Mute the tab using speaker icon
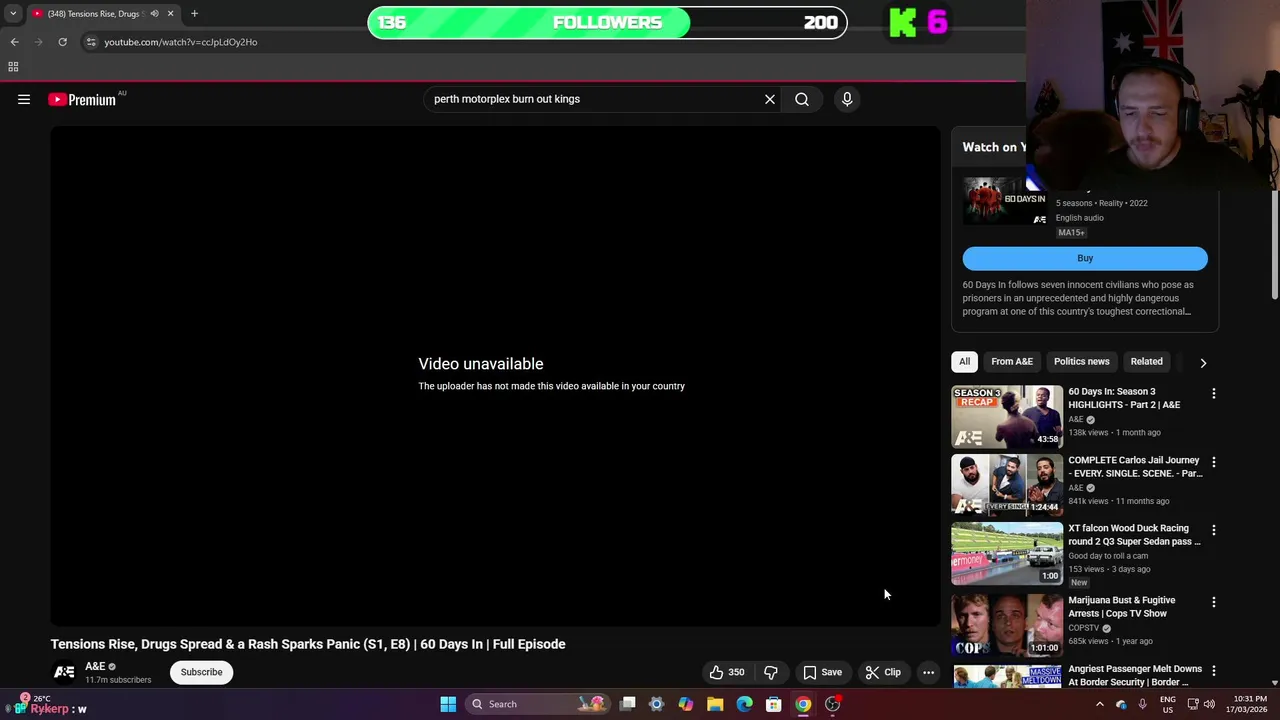 click(154, 13)
